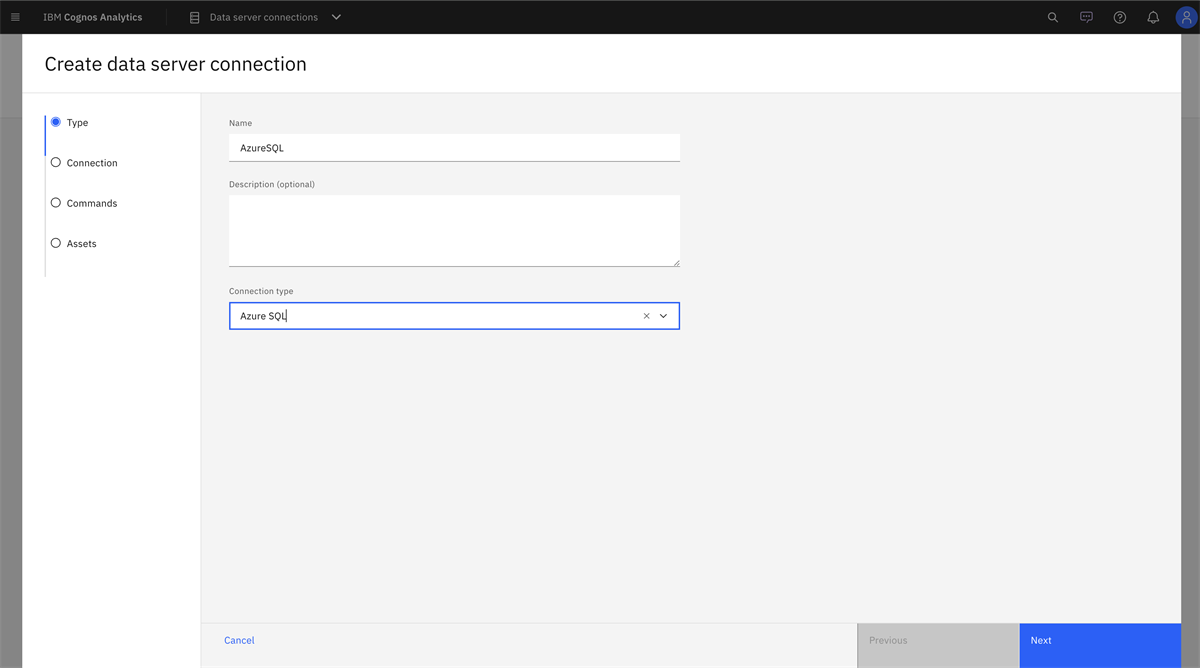The image size is (1200, 668).
Task: Cancel the data server connection creation
Action: point(239,640)
